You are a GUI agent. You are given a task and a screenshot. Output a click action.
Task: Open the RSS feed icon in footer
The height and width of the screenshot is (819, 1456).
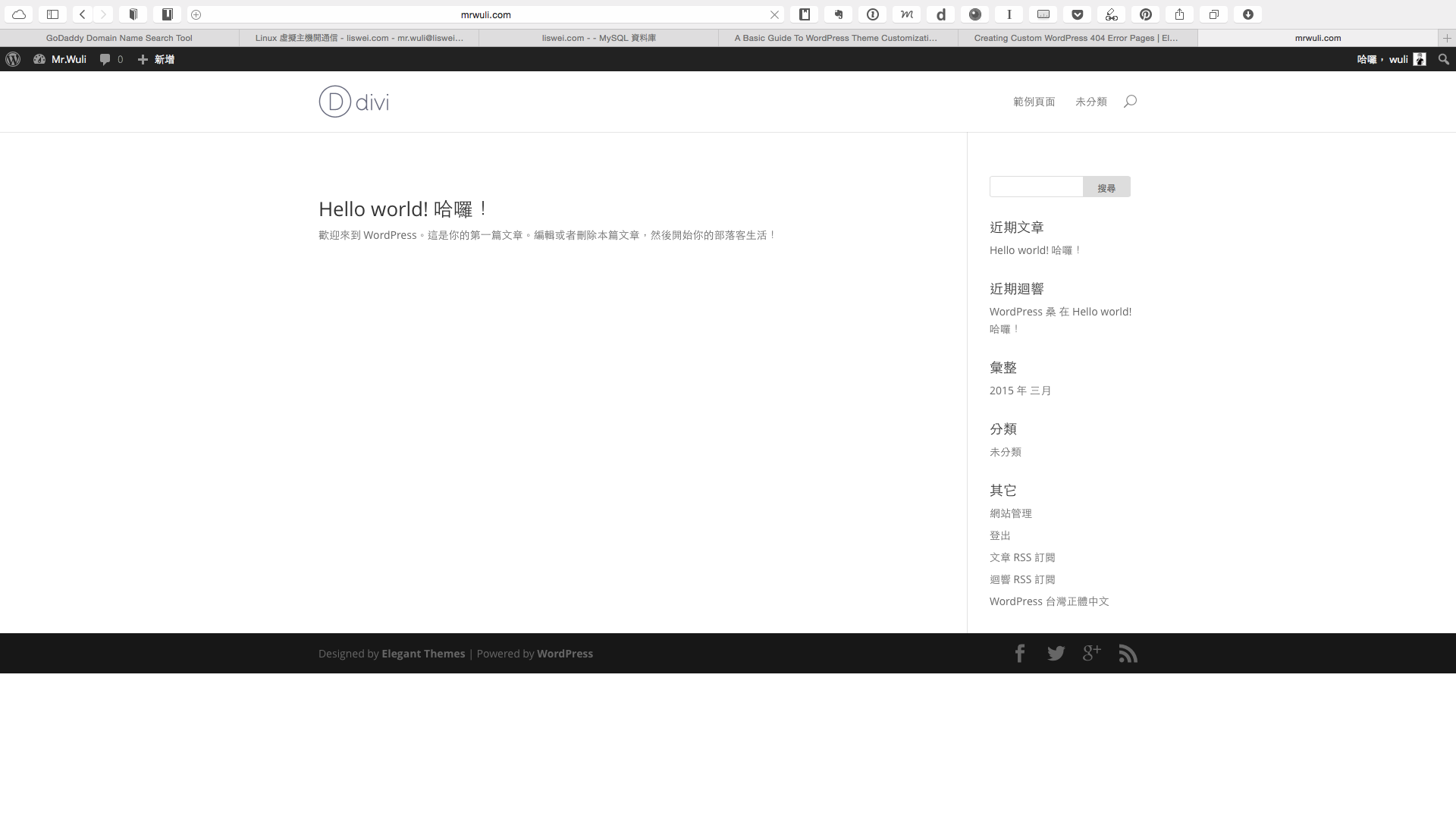pos(1128,653)
